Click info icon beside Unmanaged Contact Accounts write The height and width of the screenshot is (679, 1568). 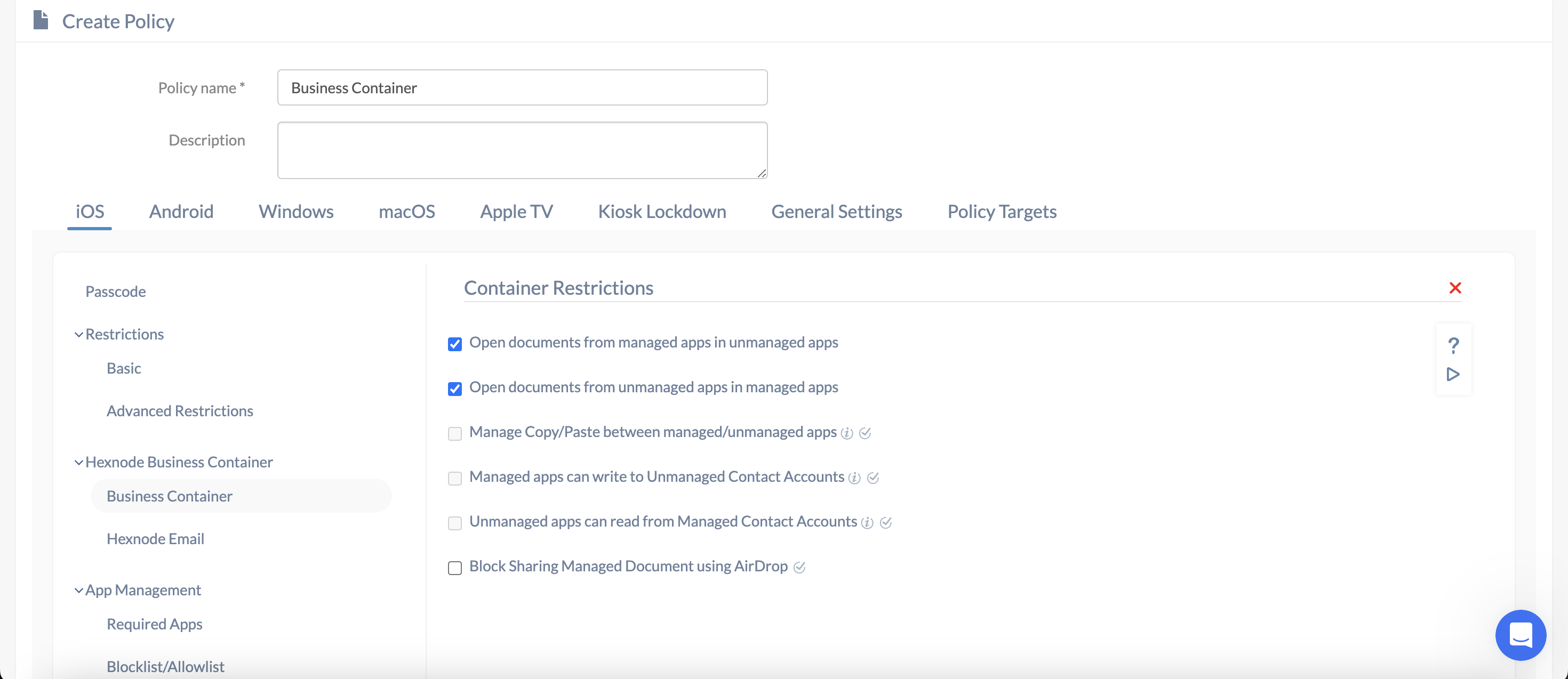(854, 478)
